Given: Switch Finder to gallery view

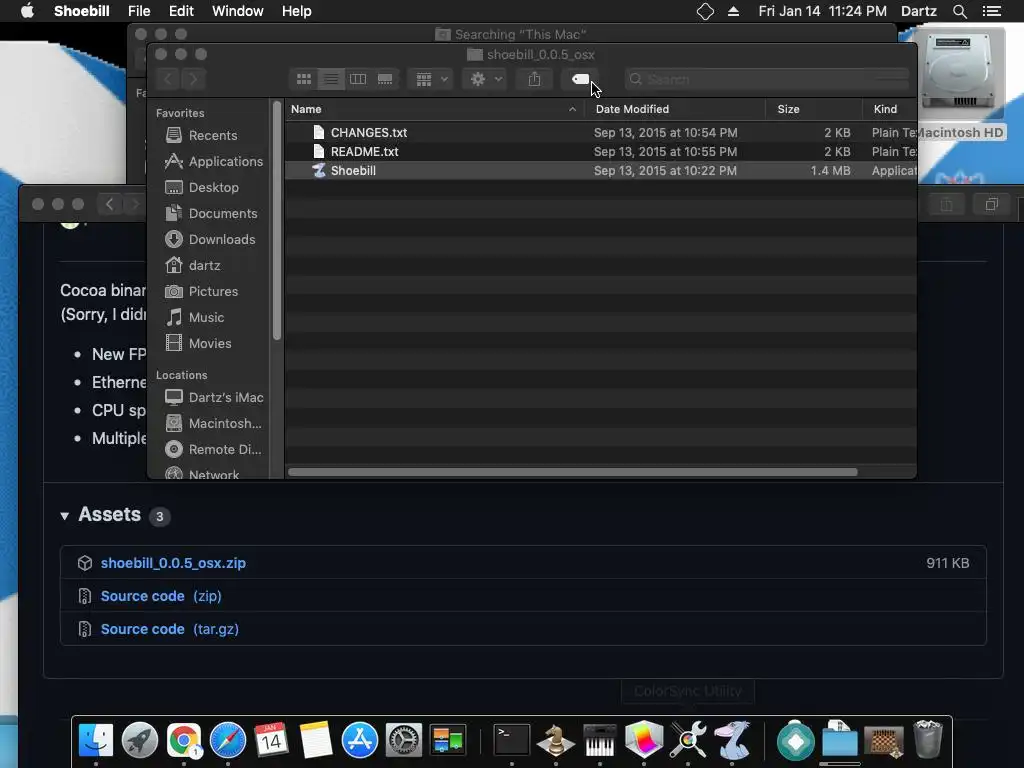Looking at the screenshot, I should click(385, 79).
